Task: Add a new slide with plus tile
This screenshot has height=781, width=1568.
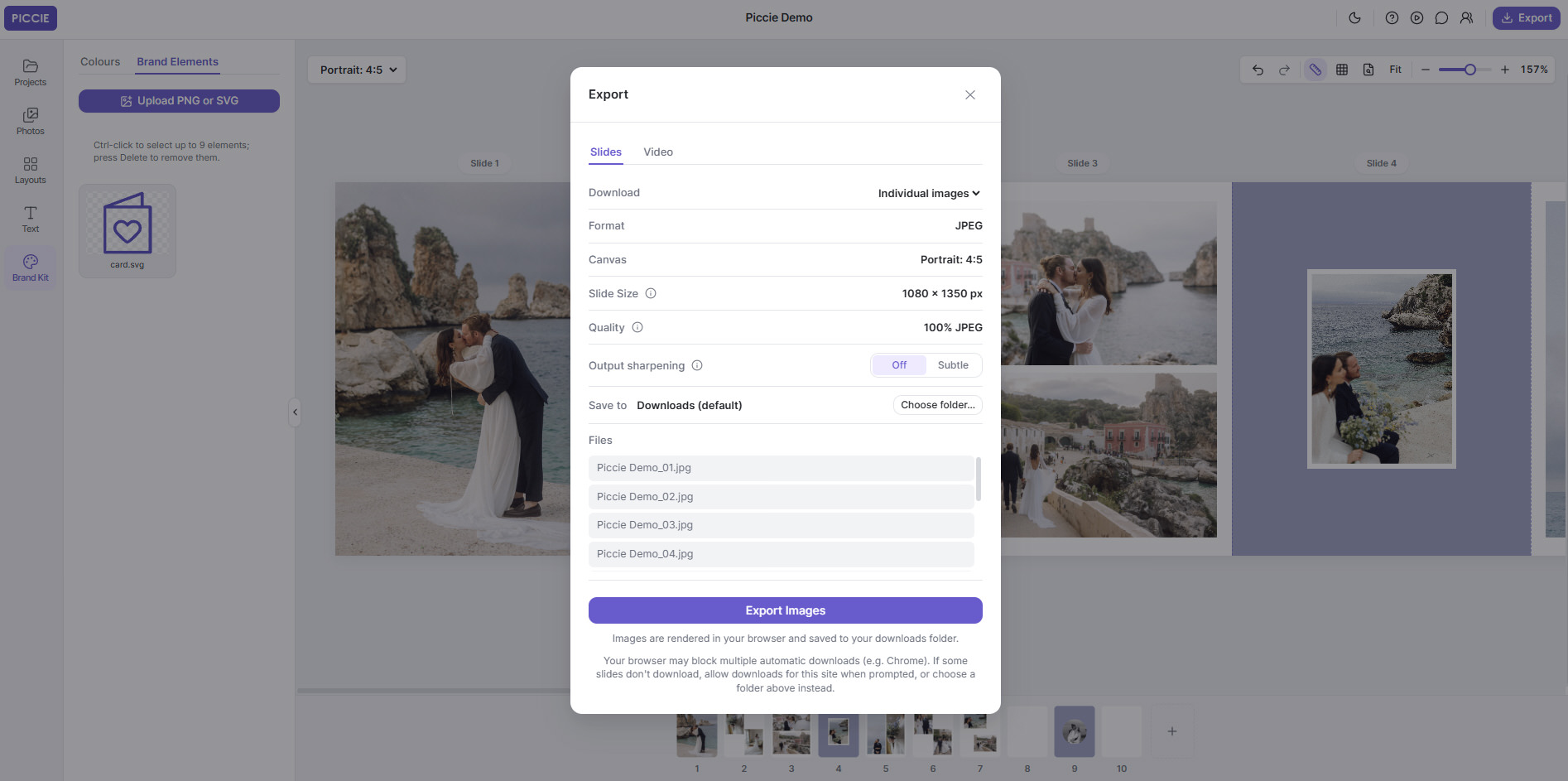Action: pyautogui.click(x=1172, y=731)
